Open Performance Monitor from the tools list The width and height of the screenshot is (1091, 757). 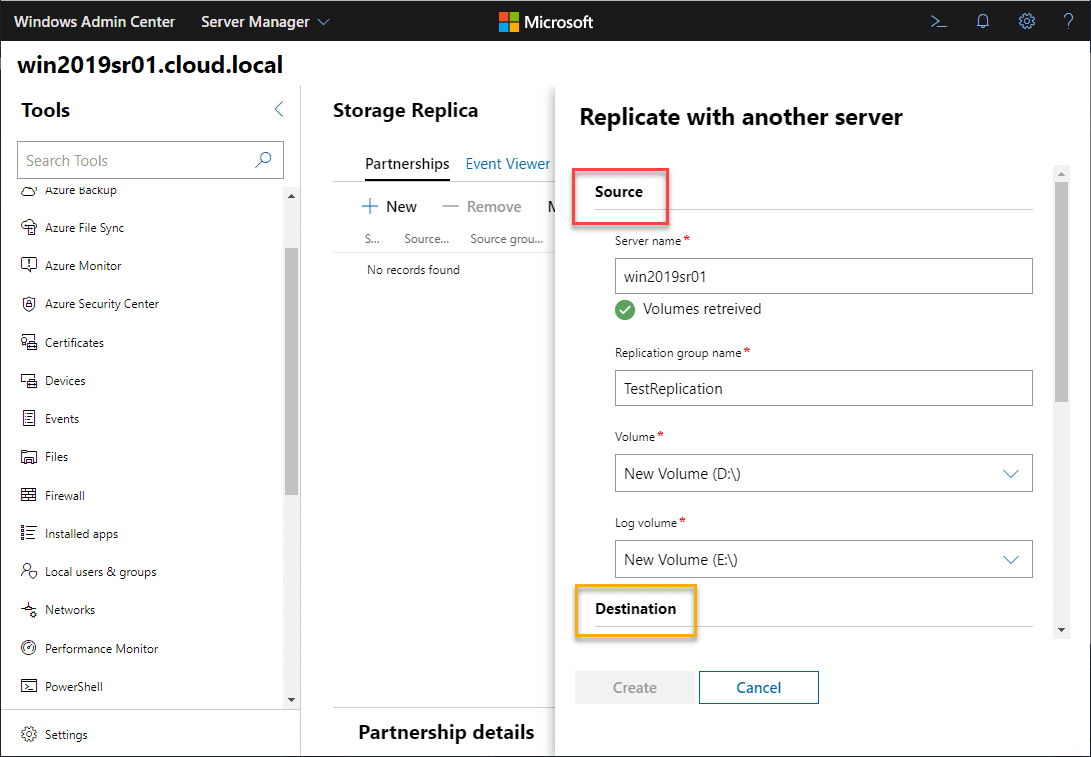(101, 648)
